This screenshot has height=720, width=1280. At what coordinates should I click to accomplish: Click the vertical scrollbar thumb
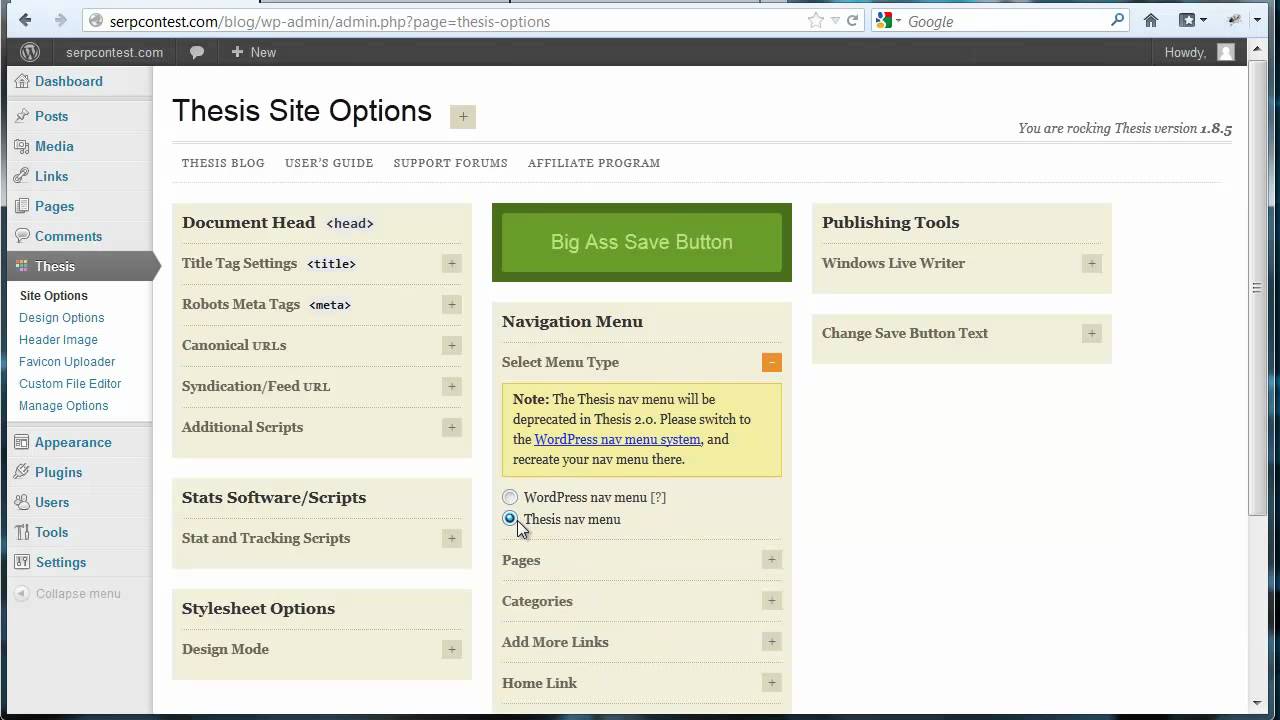(1257, 288)
